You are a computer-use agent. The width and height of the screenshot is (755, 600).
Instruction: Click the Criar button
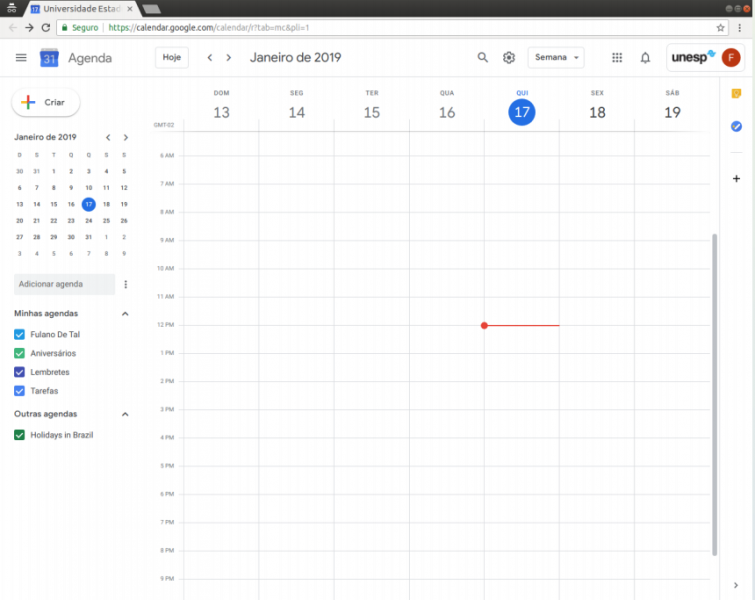click(x=46, y=102)
